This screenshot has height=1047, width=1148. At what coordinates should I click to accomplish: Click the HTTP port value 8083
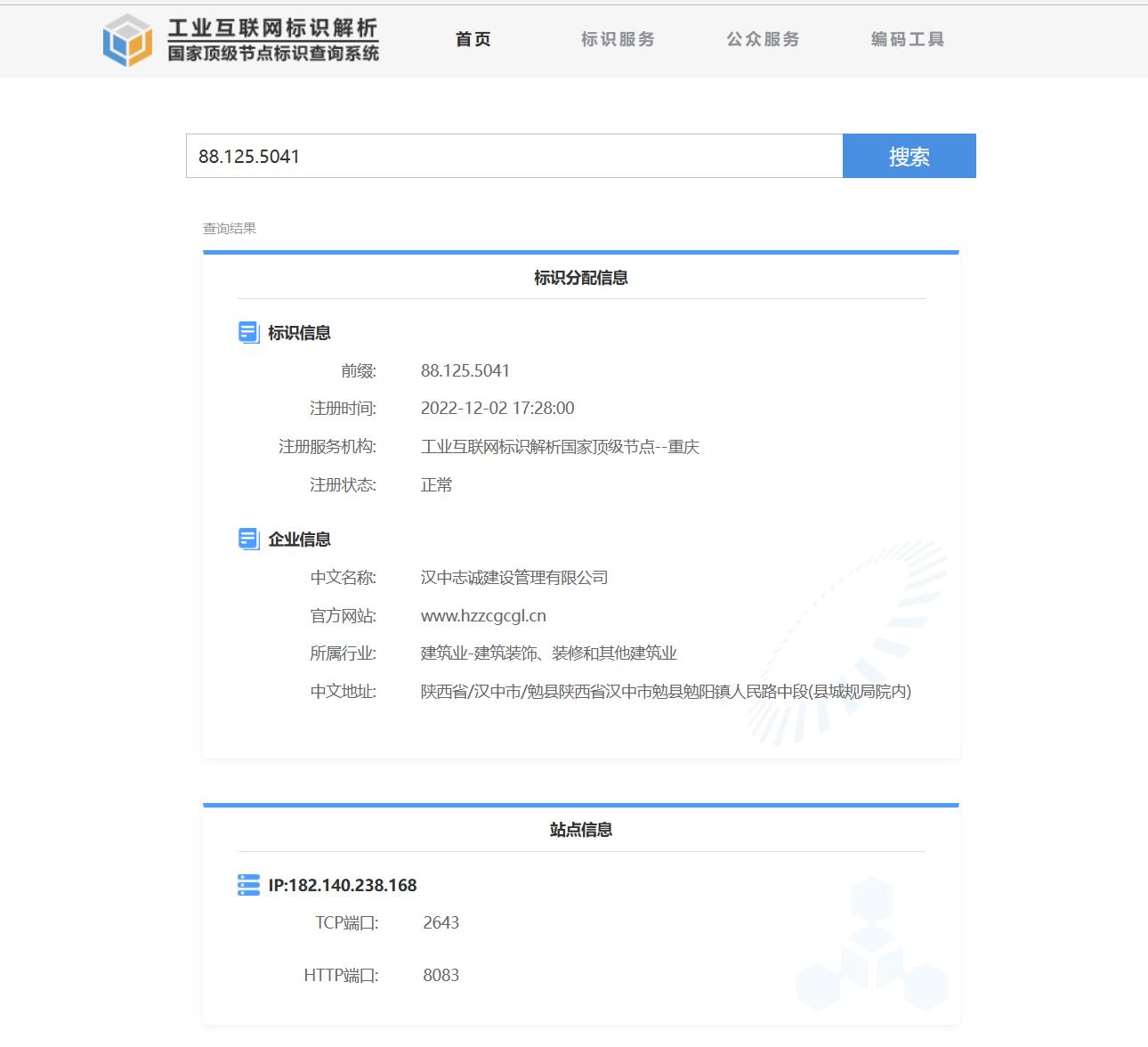tap(441, 976)
